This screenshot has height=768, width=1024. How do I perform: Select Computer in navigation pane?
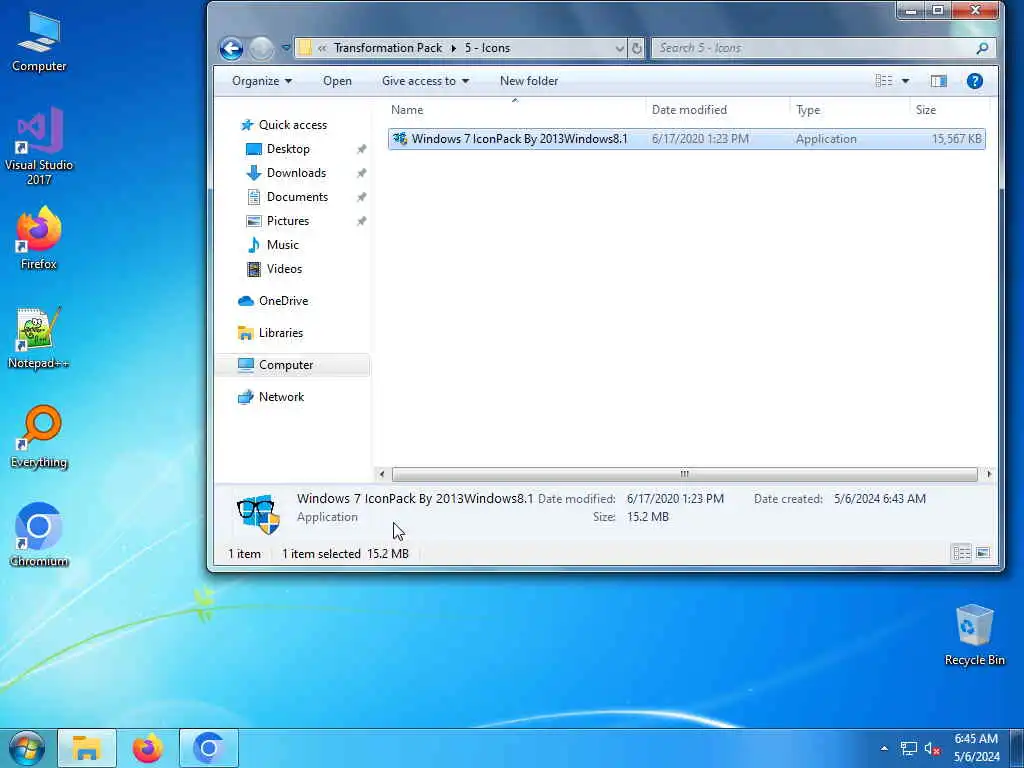tap(292, 365)
